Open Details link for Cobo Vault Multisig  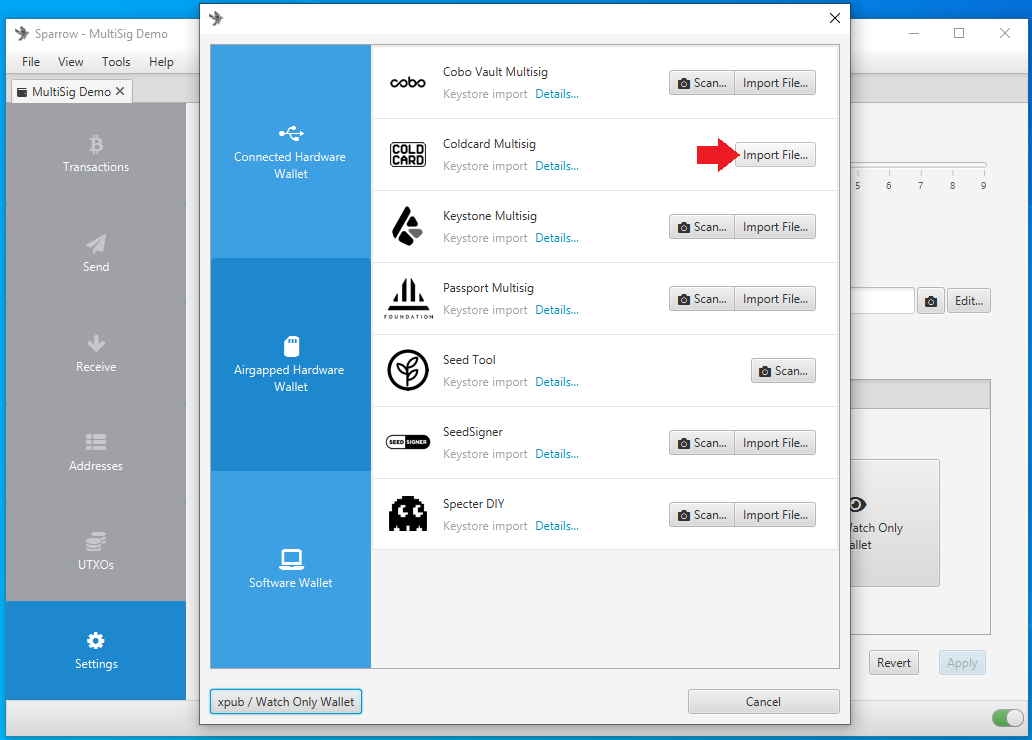[557, 94]
